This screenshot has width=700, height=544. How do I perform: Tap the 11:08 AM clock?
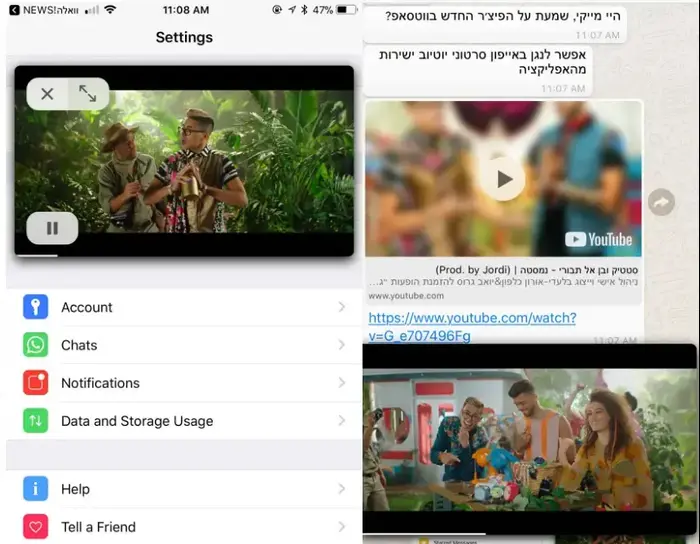[186, 10]
